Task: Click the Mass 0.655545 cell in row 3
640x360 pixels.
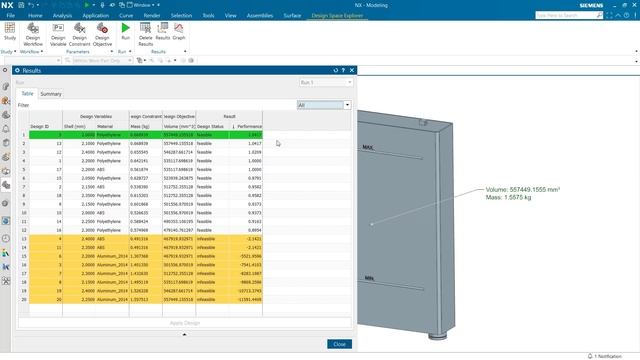Action: click(x=146, y=152)
